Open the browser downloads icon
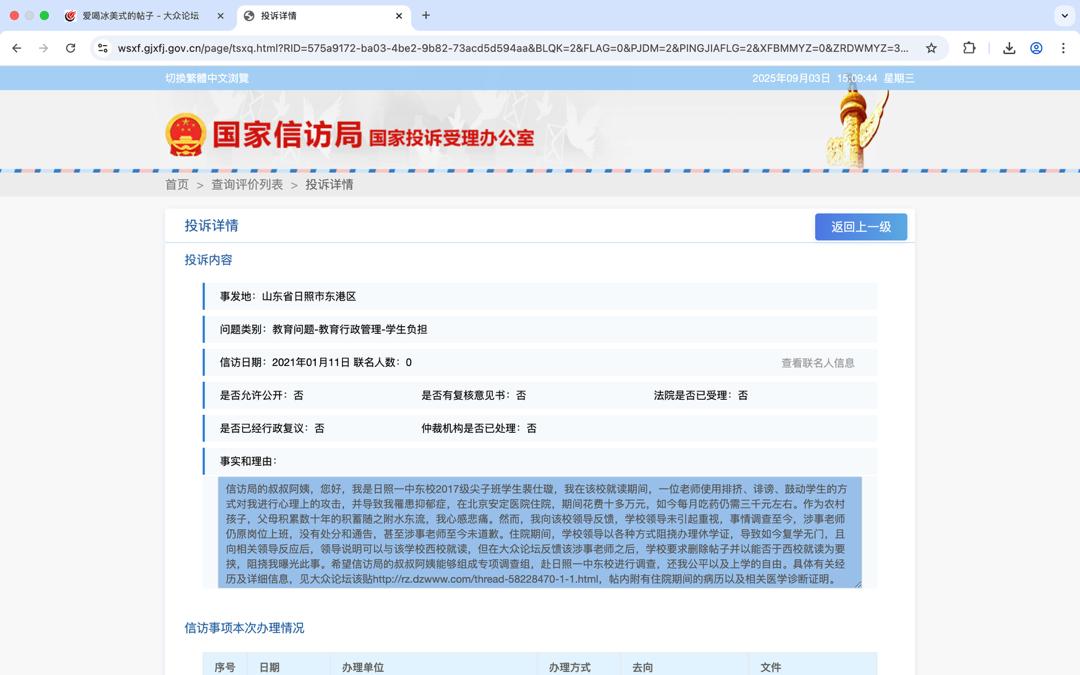This screenshot has width=1080, height=675. (x=1009, y=48)
